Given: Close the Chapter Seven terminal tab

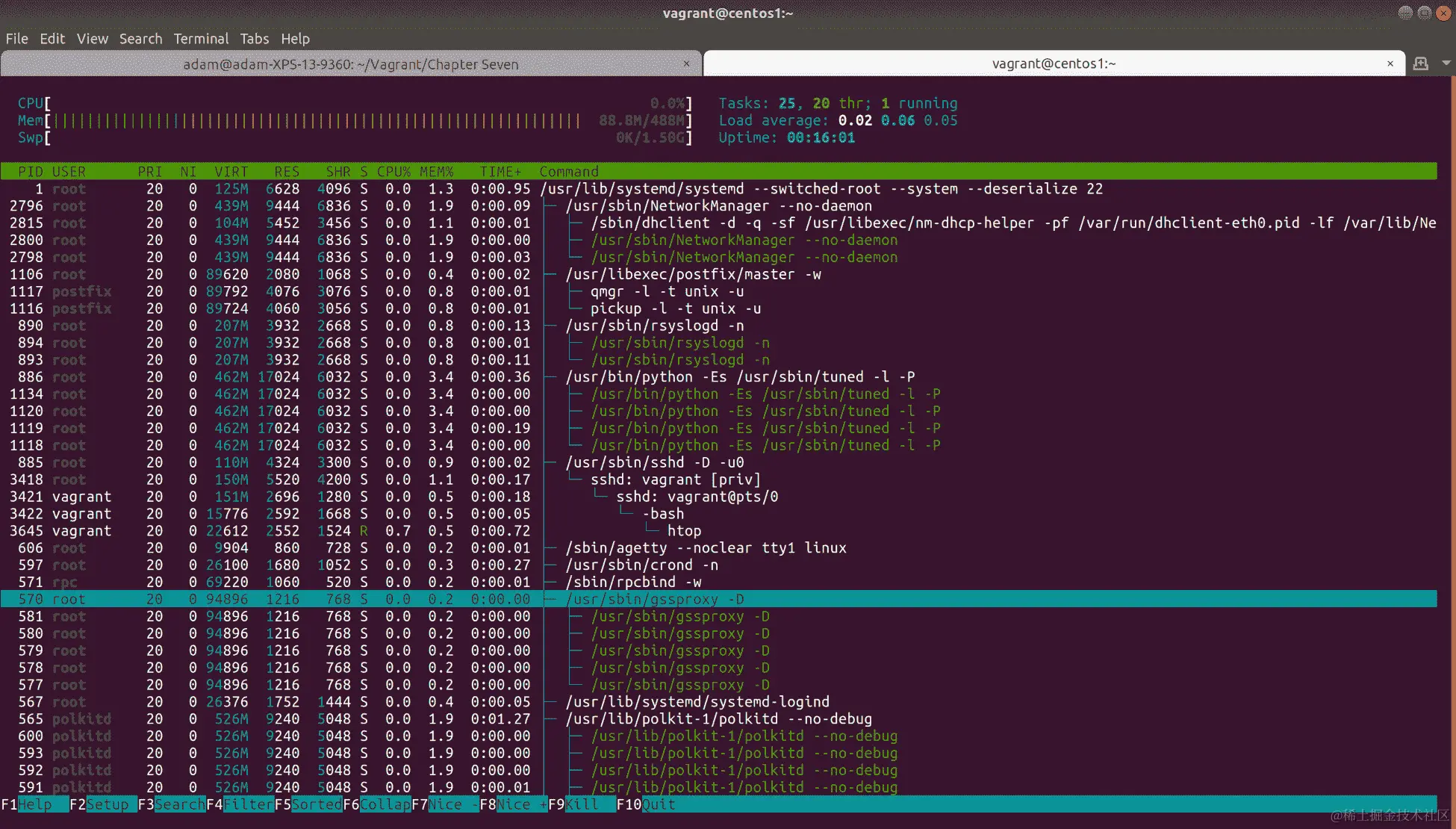Looking at the screenshot, I should click(686, 64).
